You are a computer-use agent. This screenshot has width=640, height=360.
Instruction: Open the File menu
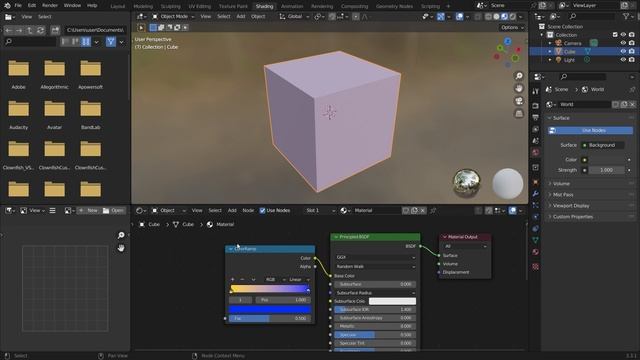[x=18, y=6]
